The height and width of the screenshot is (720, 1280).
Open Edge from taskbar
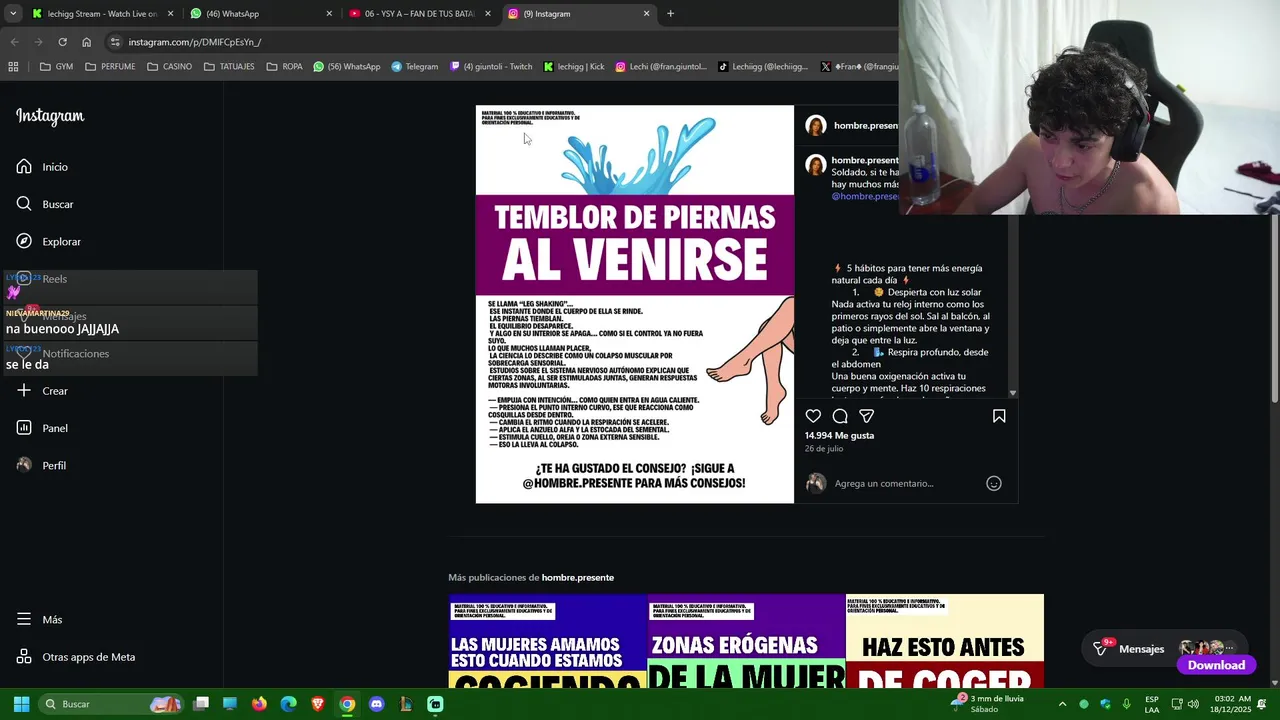point(288,704)
